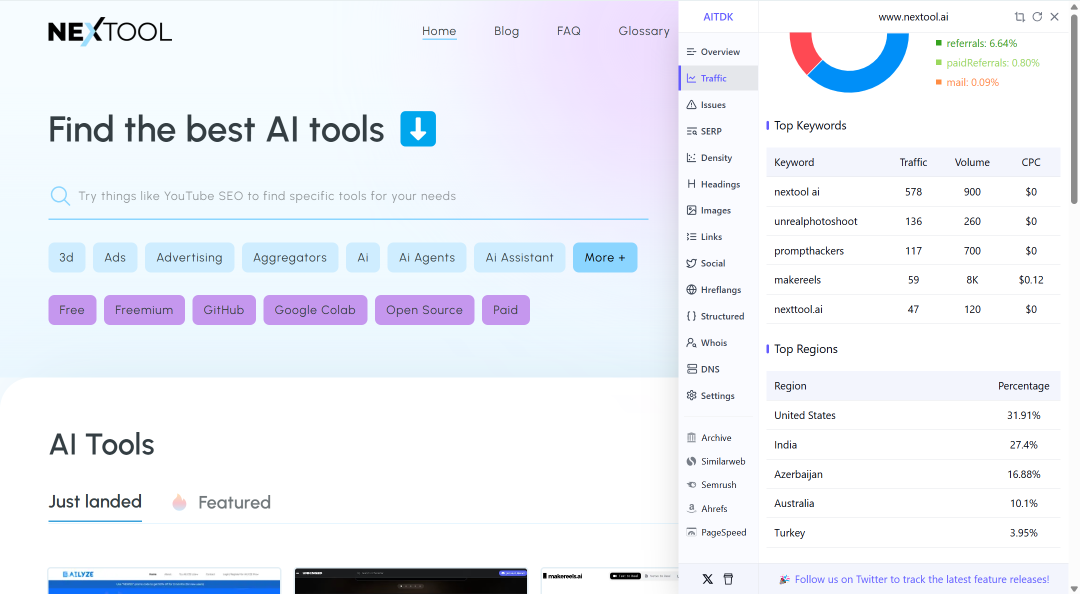Click the PageSpeed gauge icon
The height and width of the screenshot is (594, 1080).
(692, 532)
